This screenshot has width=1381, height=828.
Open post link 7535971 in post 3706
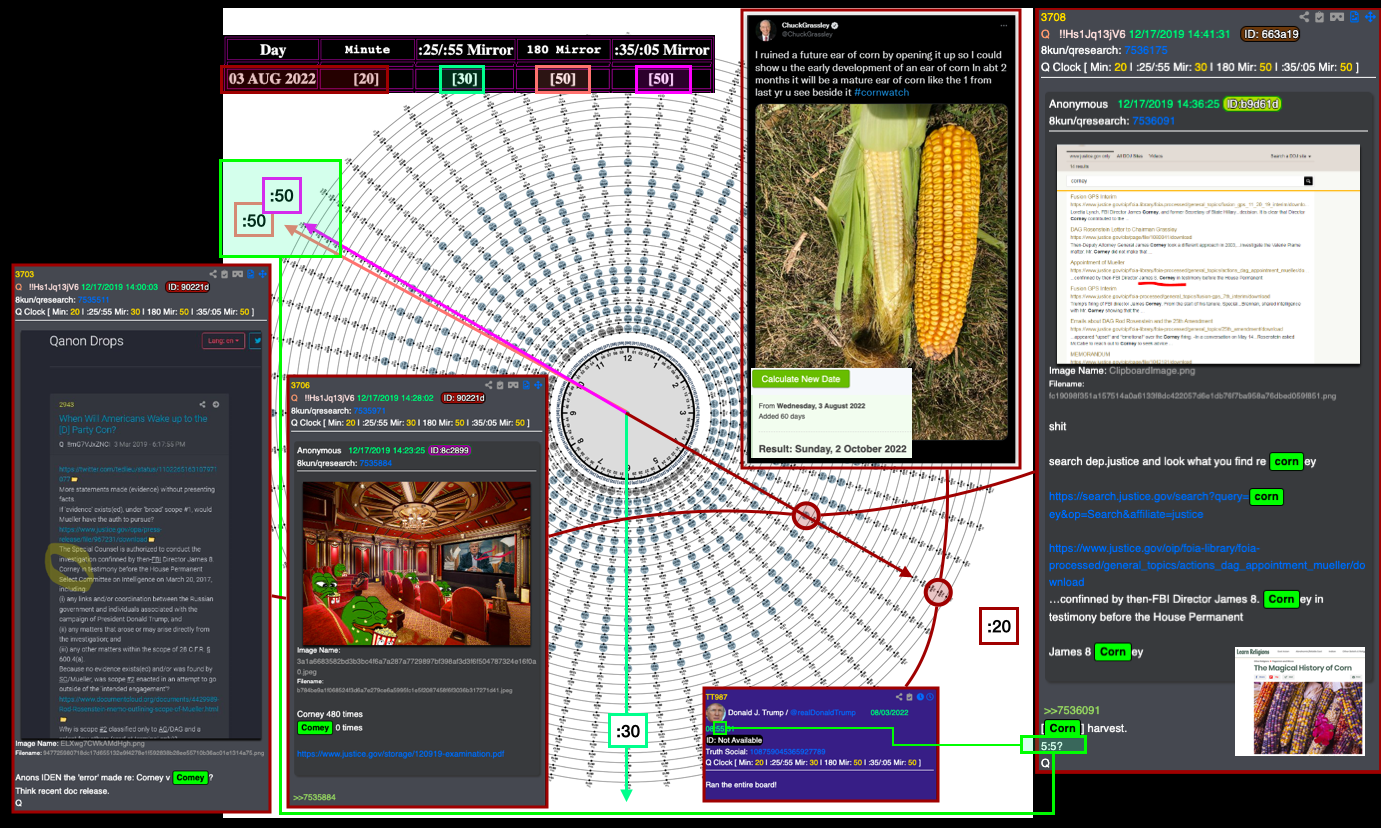click(369, 411)
